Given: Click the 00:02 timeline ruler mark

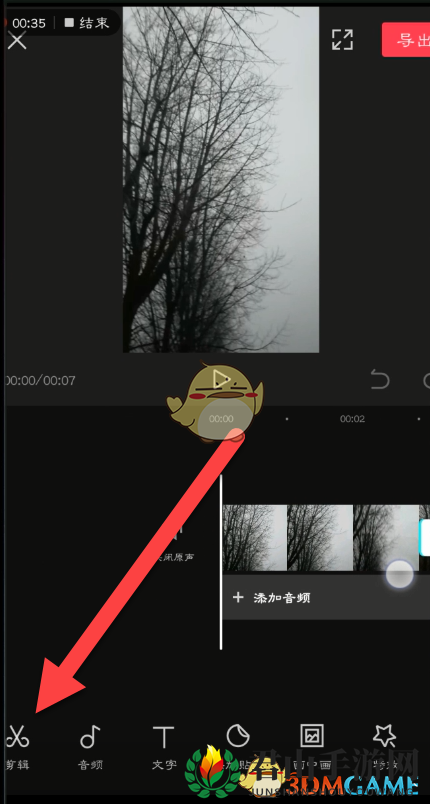Looking at the screenshot, I should pos(352,419).
